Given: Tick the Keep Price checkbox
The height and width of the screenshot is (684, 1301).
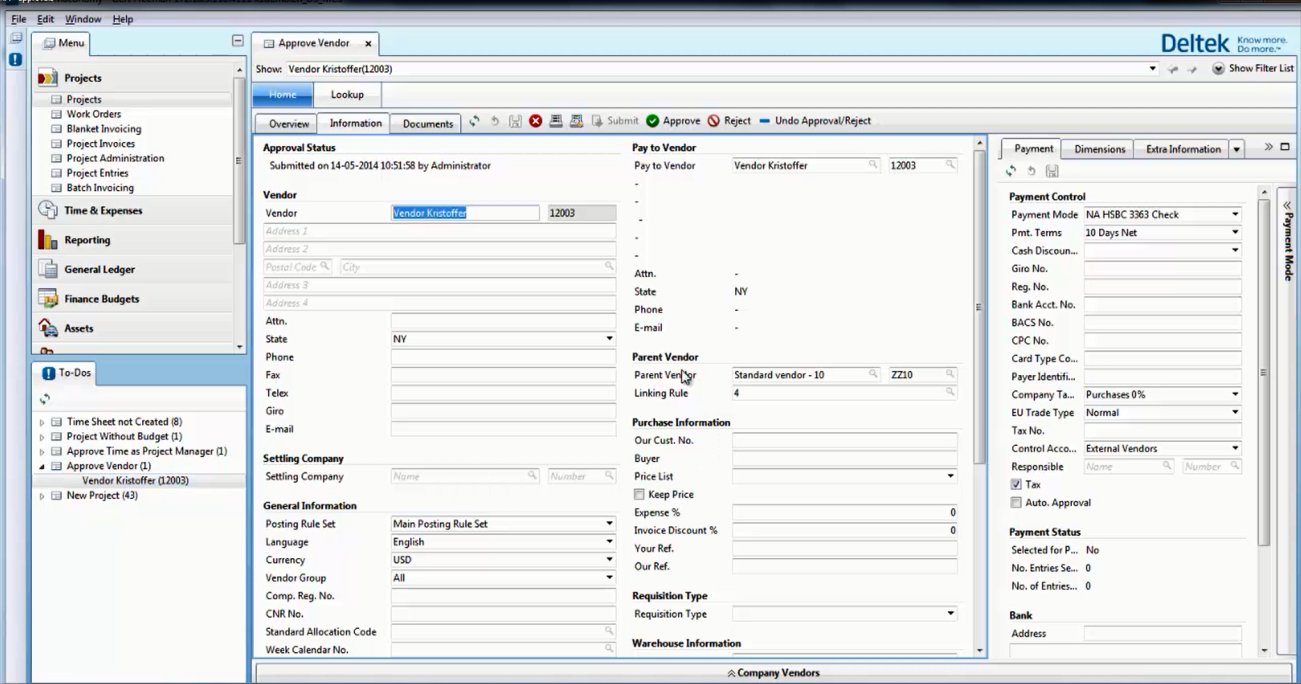Looking at the screenshot, I should 639,495.
